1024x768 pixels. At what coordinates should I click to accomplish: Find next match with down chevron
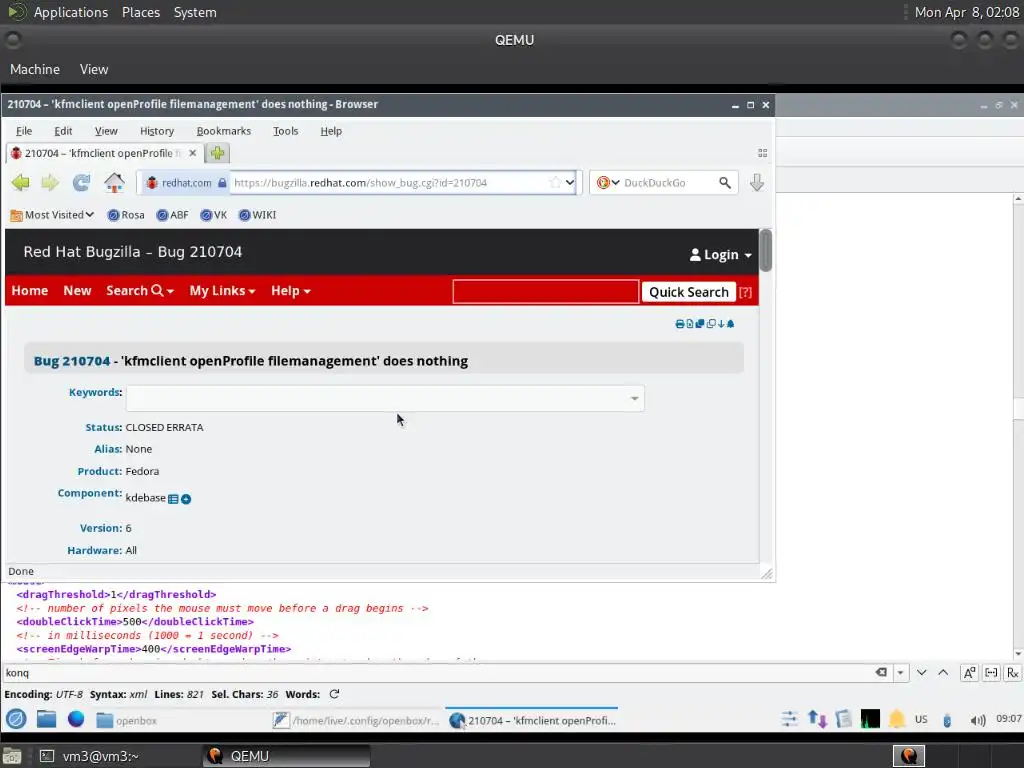[921, 673]
